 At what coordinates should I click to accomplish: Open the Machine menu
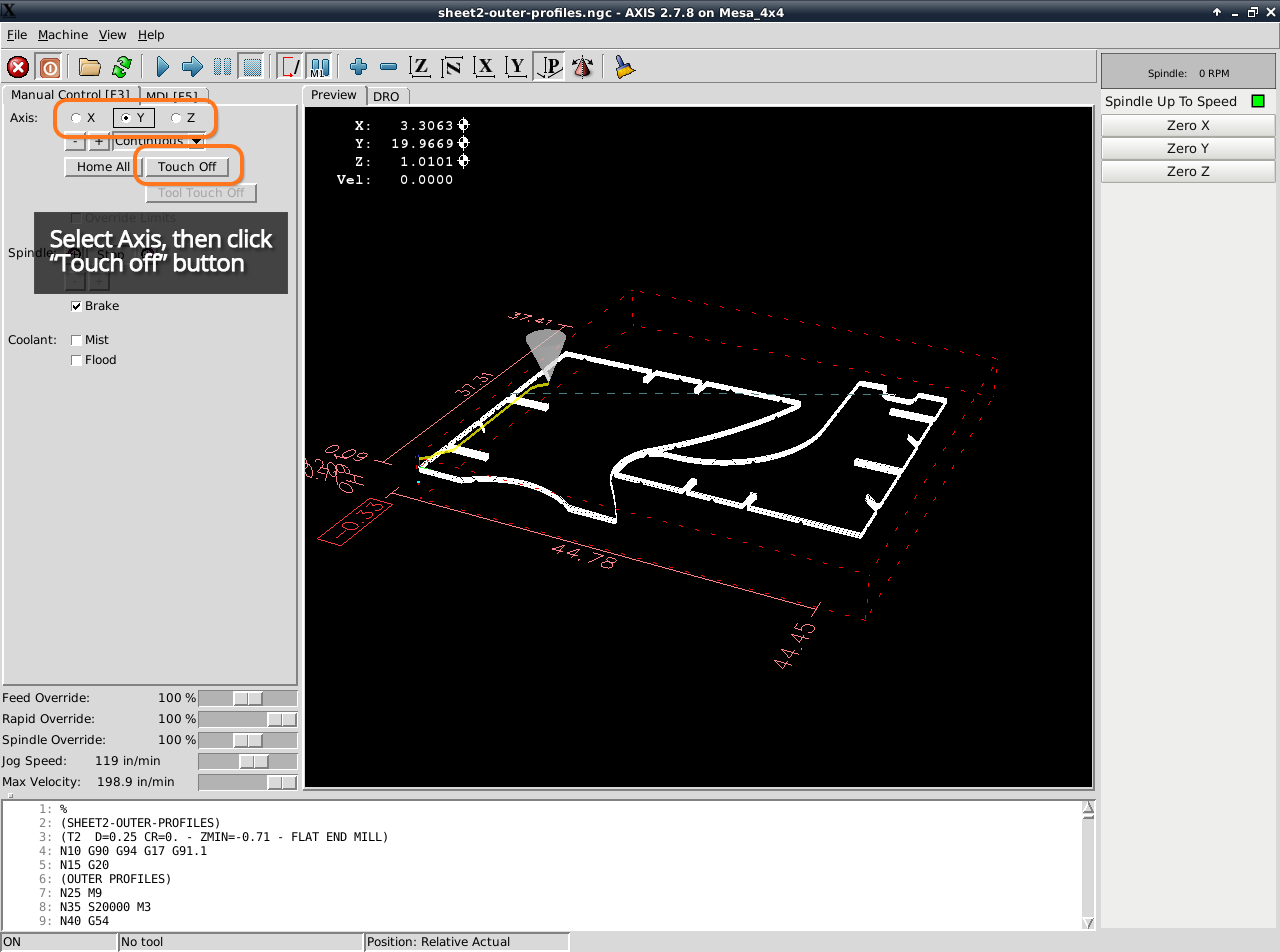pos(63,34)
